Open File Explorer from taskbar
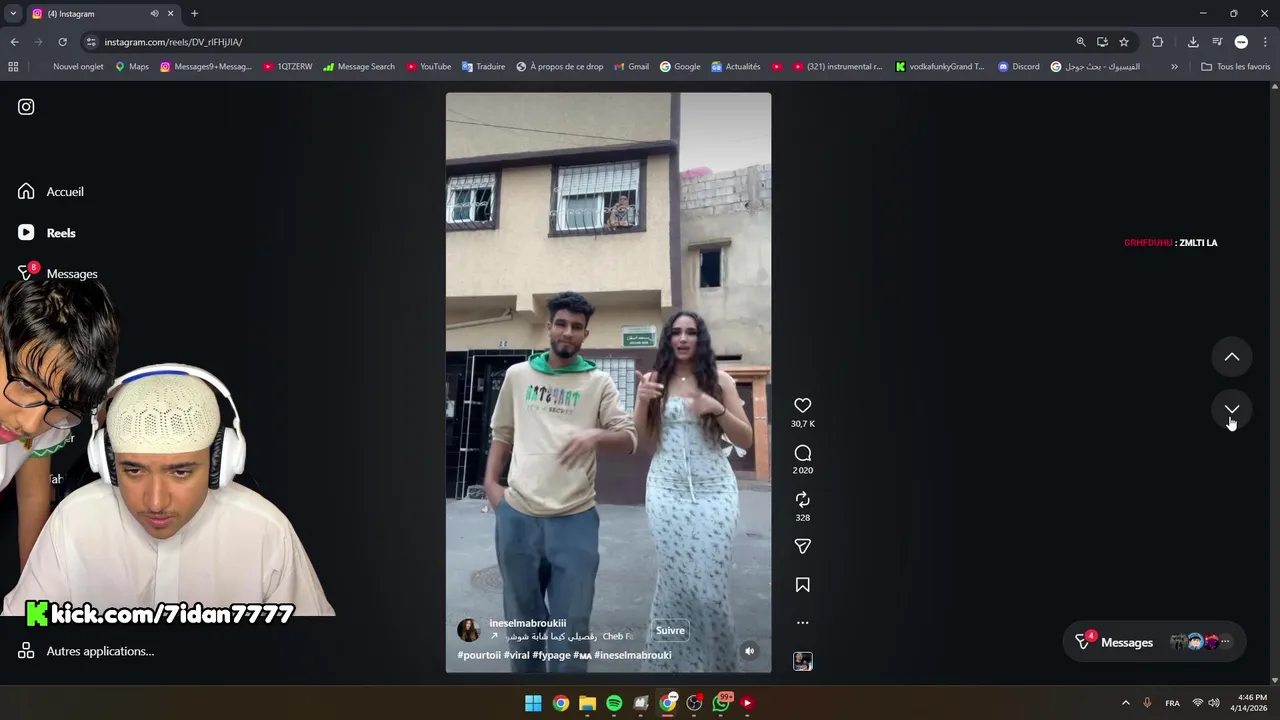The height and width of the screenshot is (720, 1280). (587, 703)
